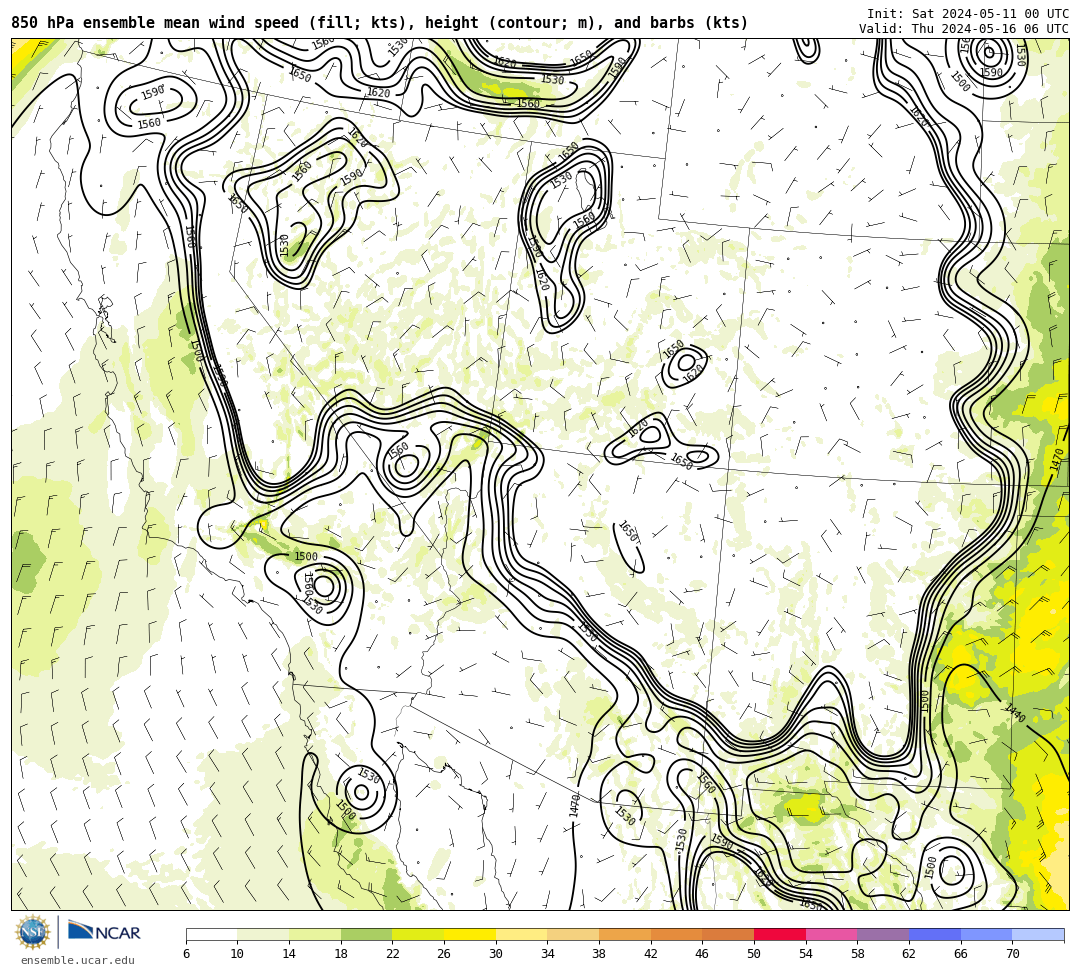Click the colorbar tick label 26
Viewport: 1080px width, 973px height.
[444, 954]
